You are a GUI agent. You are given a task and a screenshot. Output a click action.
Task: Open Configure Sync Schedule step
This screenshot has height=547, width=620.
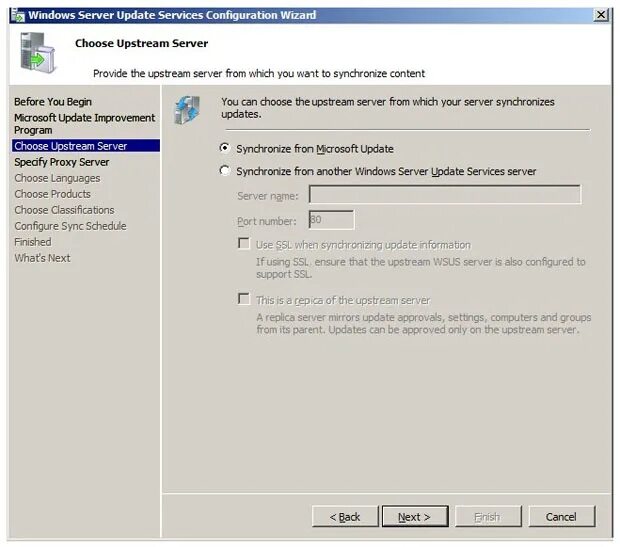click(x=70, y=226)
